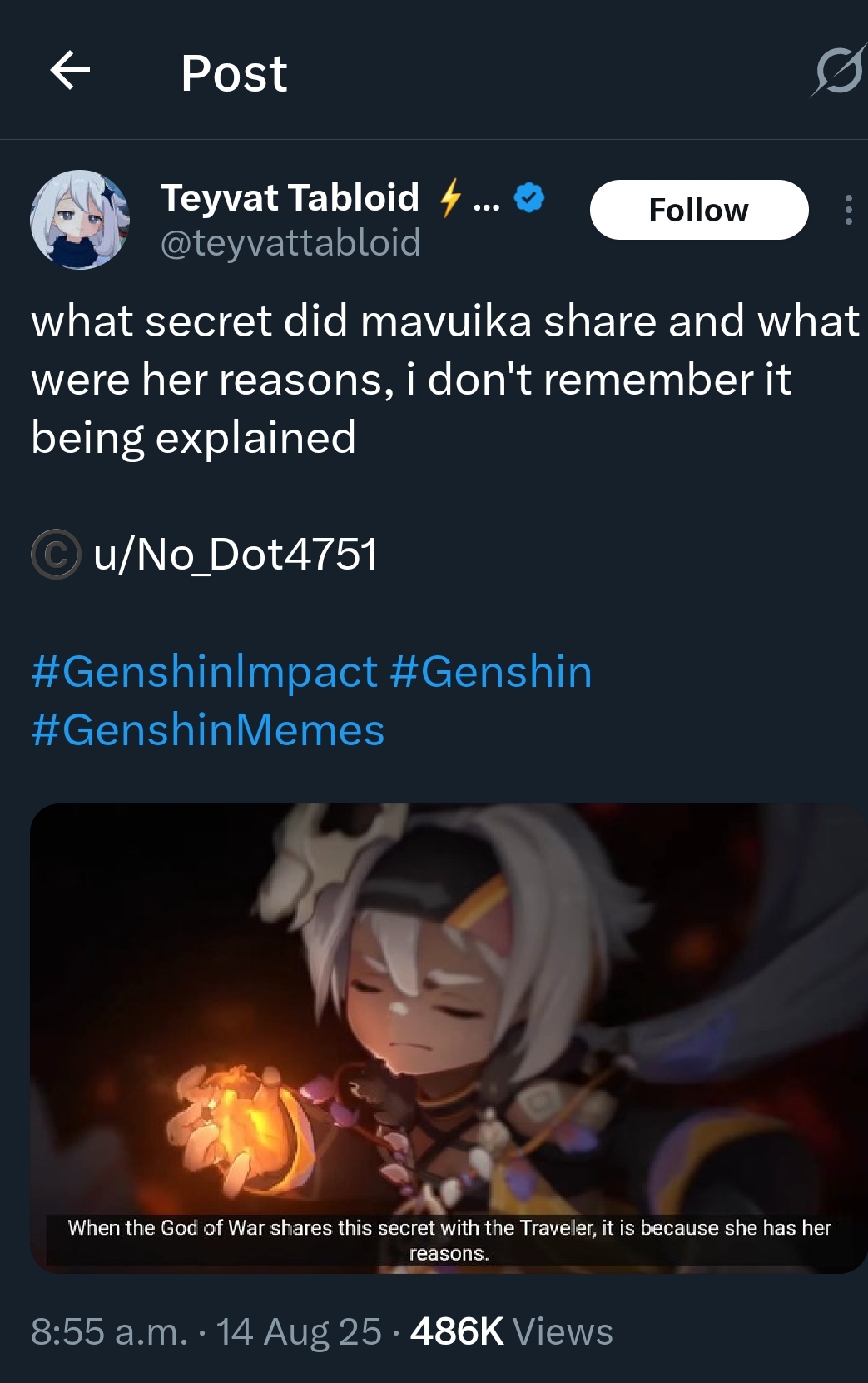Open the #Genshin hashtag
The image size is (868, 1383).
pyautogui.click(x=490, y=672)
